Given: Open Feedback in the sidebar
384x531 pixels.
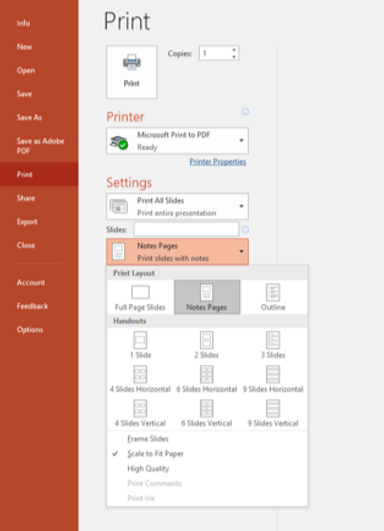Looking at the screenshot, I should tap(39, 306).
